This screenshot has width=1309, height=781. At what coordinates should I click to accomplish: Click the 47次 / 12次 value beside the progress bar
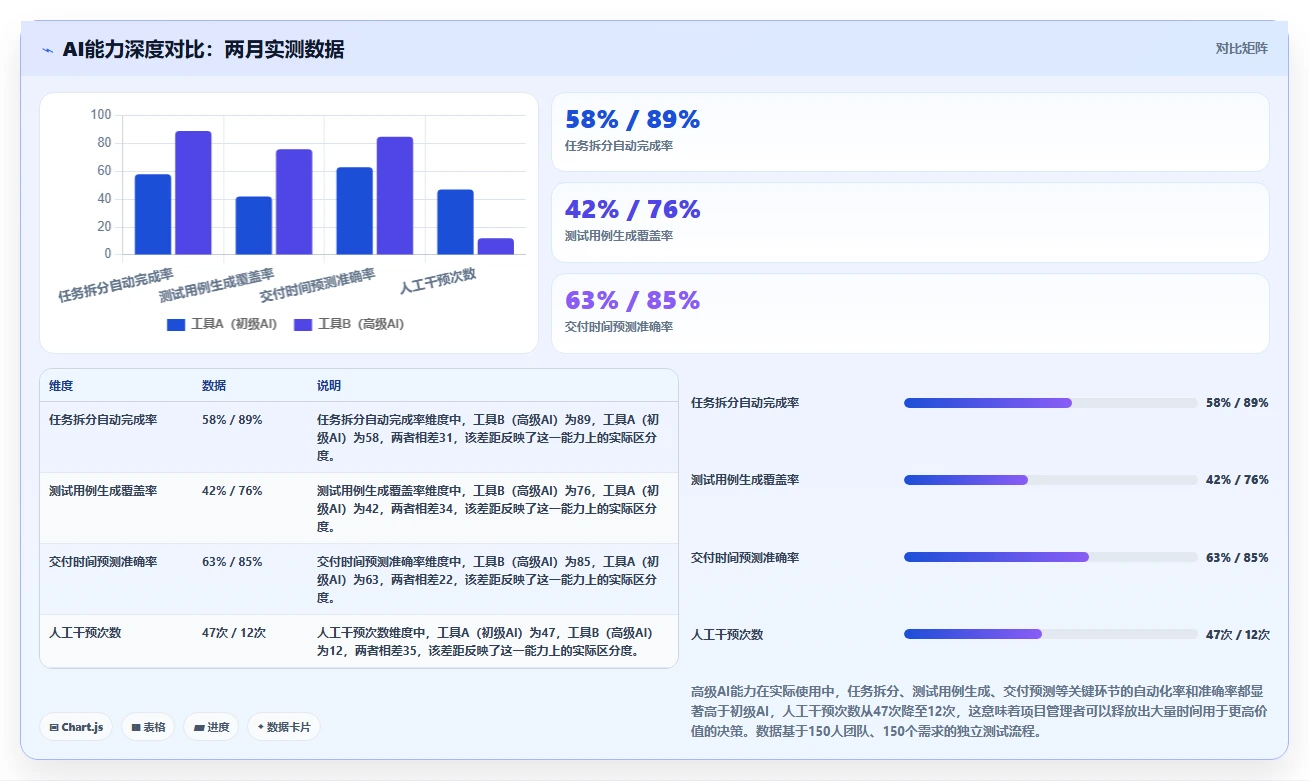pyautogui.click(x=1238, y=634)
